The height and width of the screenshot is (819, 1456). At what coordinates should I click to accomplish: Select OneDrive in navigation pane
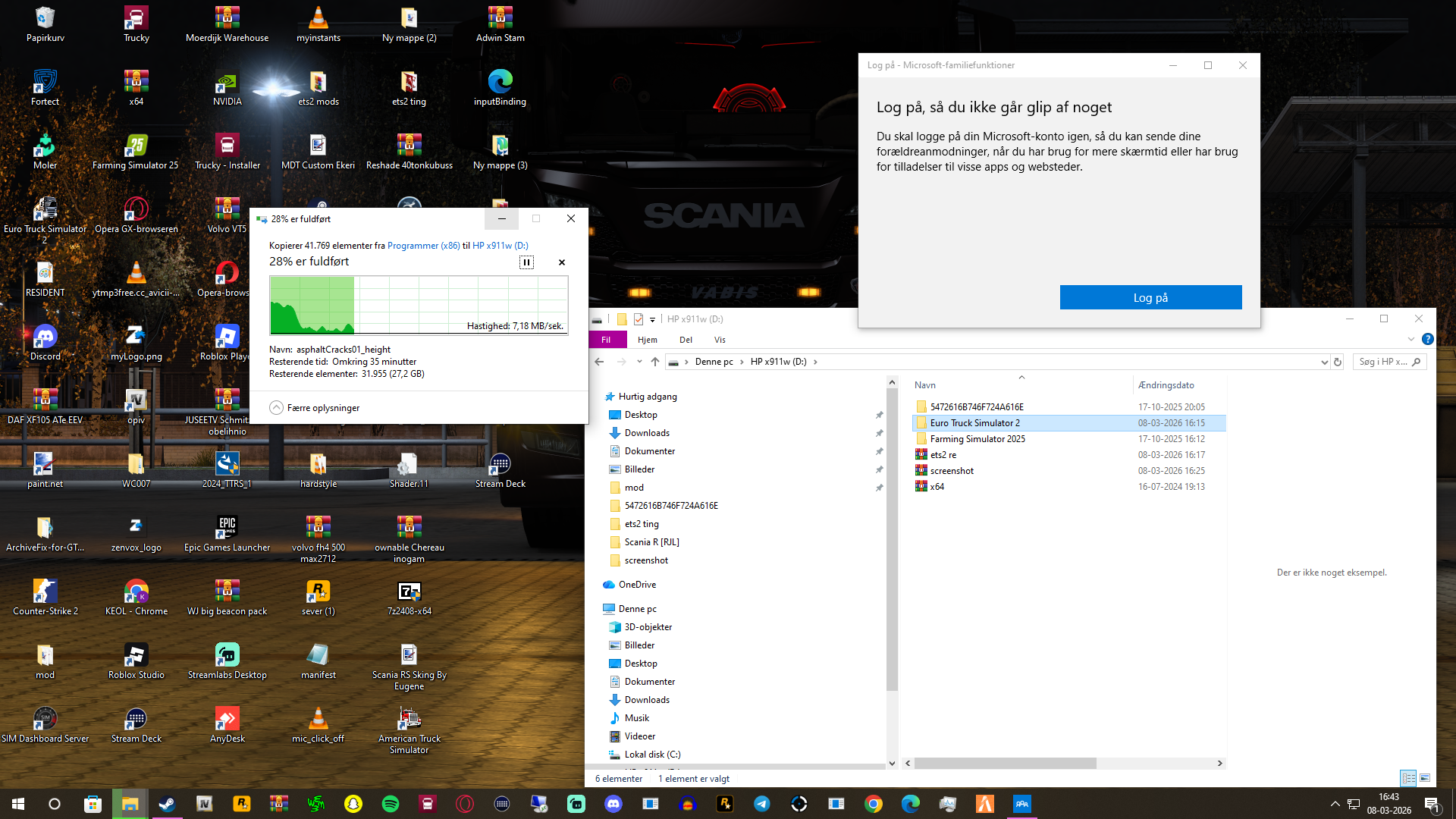pos(637,585)
